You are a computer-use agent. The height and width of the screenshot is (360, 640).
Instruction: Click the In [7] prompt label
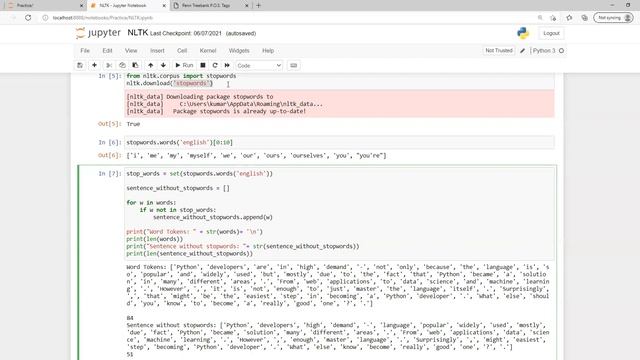109,173
